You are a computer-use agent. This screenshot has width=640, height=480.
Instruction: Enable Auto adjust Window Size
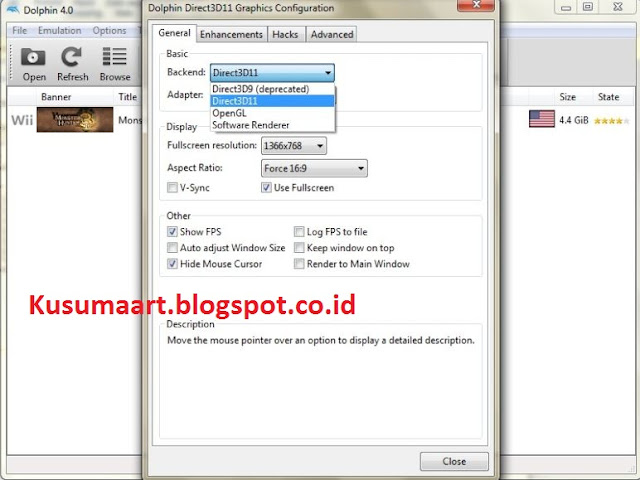(172, 248)
